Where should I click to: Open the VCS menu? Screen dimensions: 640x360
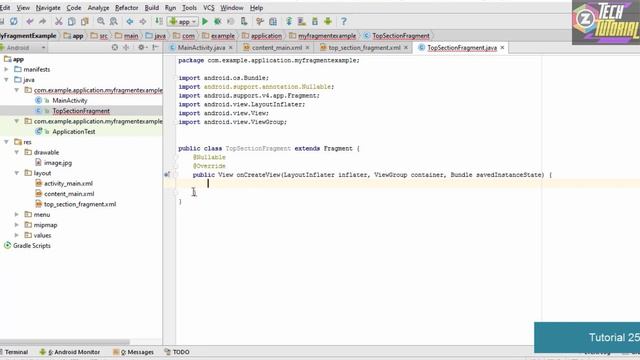pos(209,8)
